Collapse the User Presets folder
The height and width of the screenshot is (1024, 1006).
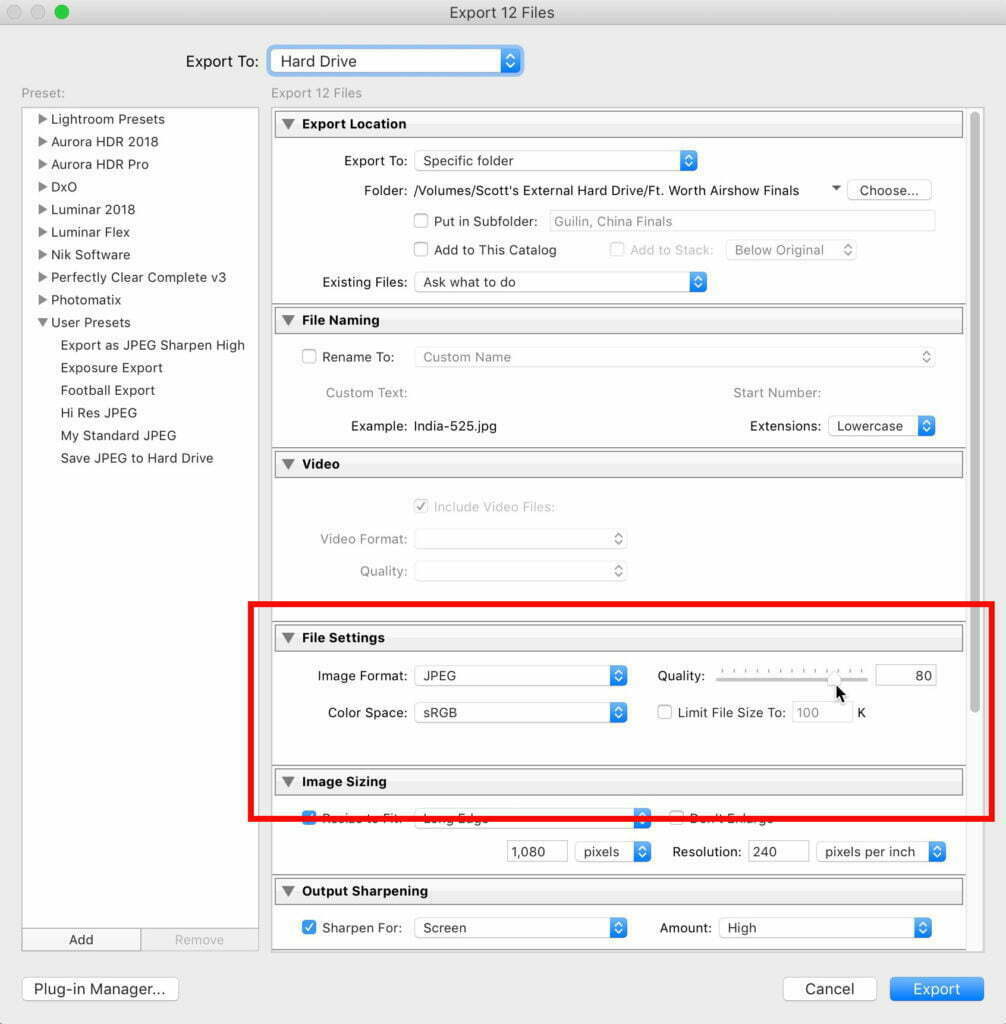pos(42,323)
